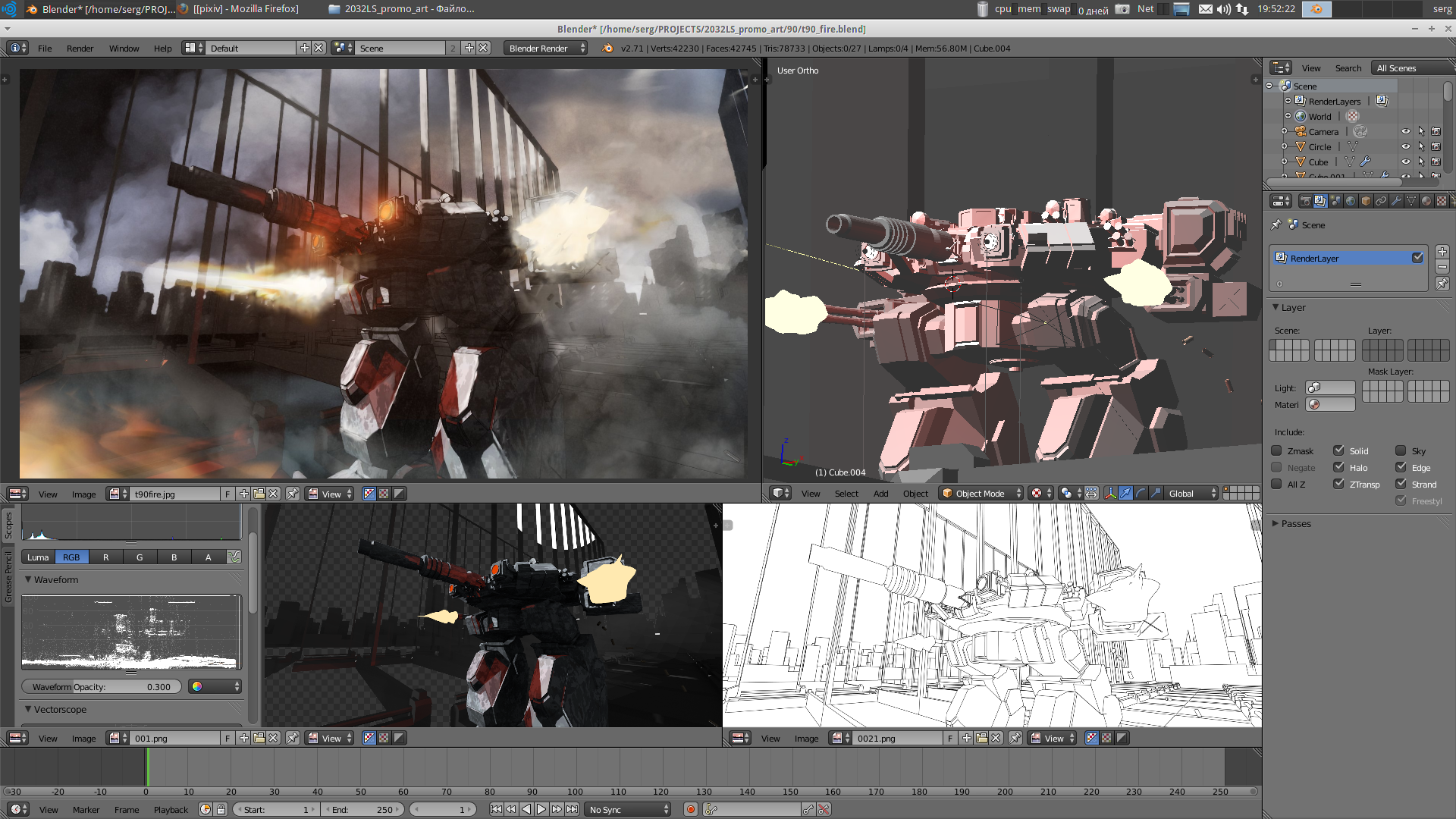This screenshot has height=819, width=1456.
Task: Open file for 0021.png image editor
Action: (981, 738)
